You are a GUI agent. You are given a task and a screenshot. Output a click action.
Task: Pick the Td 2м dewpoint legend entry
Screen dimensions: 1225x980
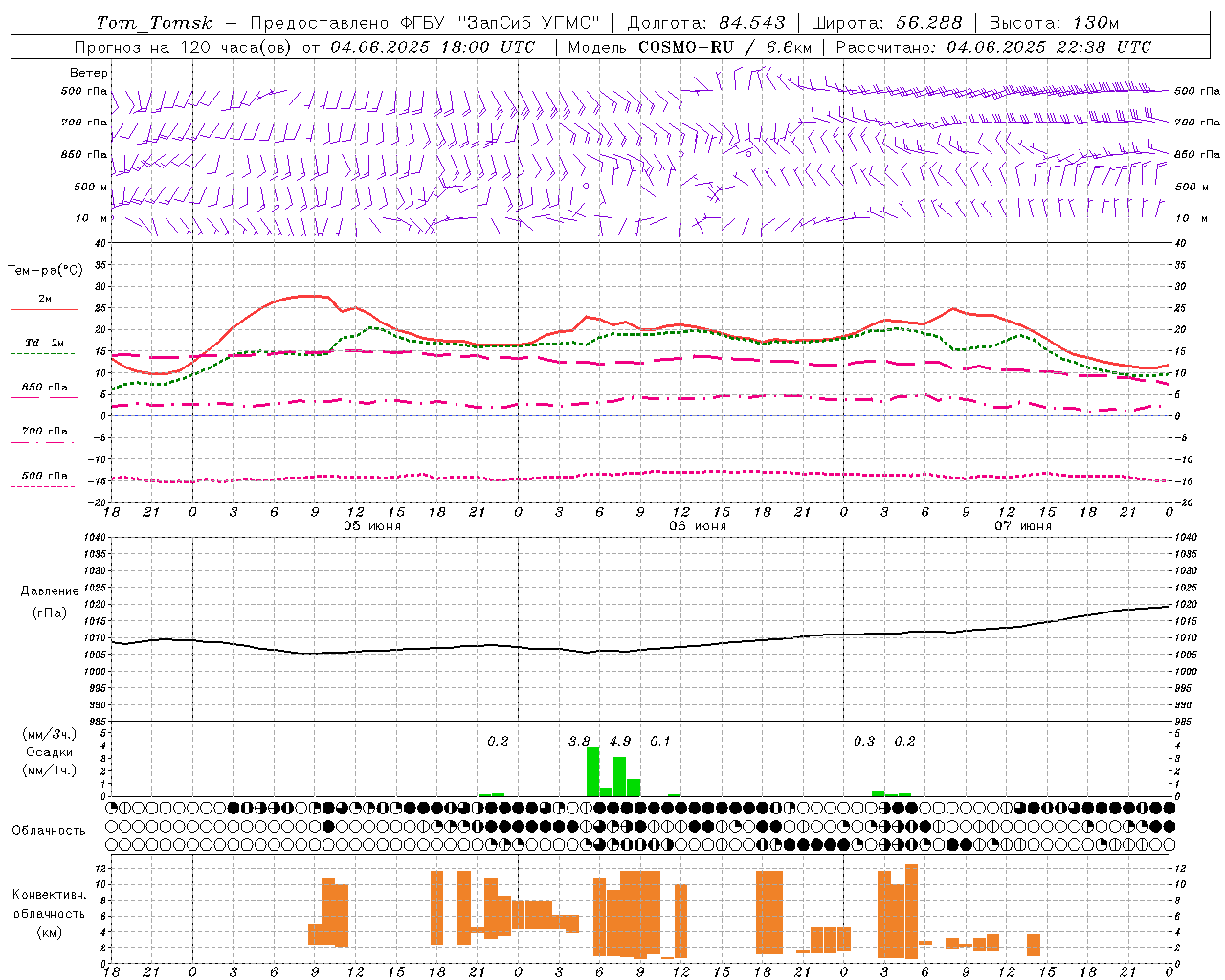(x=44, y=347)
